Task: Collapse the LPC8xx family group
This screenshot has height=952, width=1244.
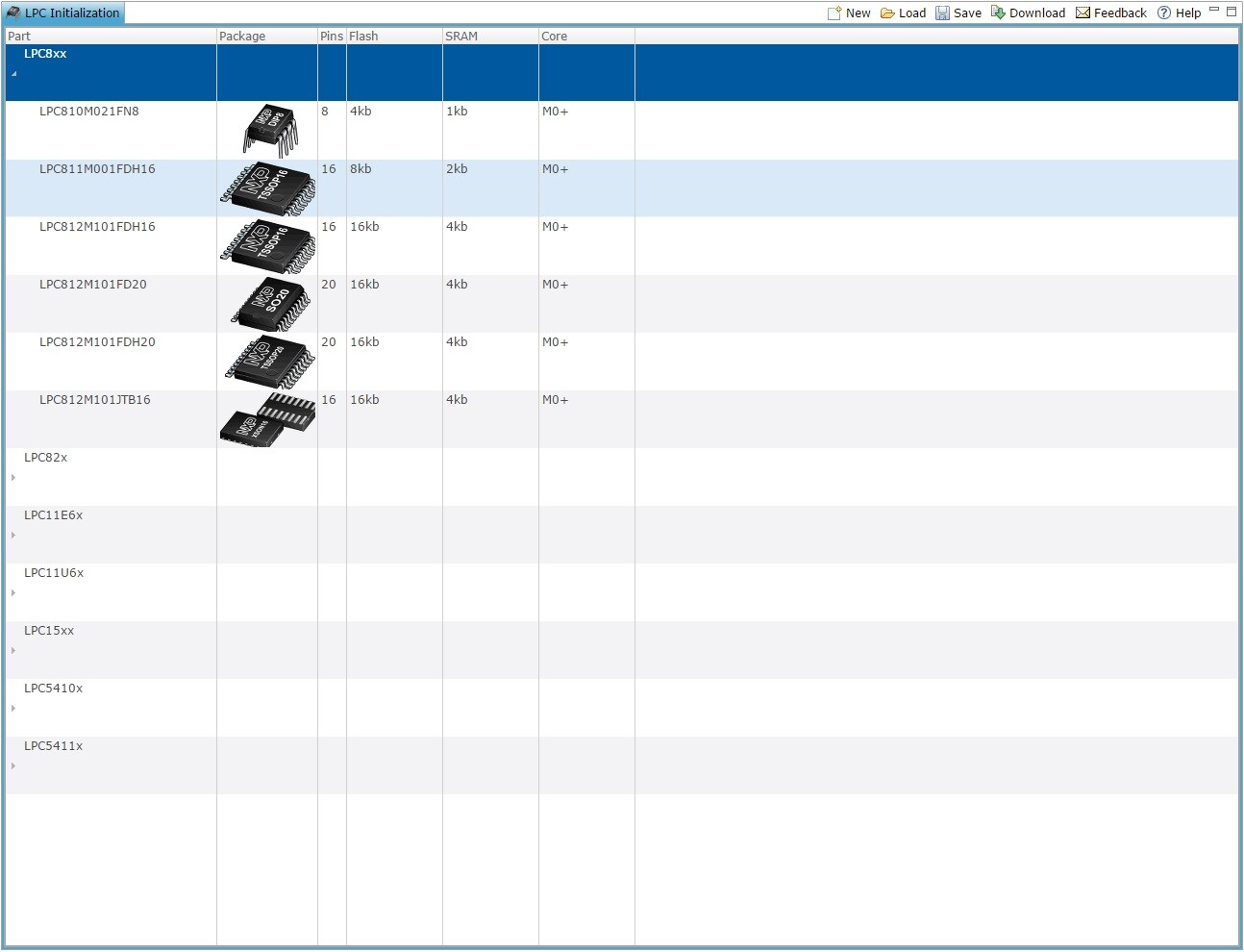Action: (x=13, y=74)
